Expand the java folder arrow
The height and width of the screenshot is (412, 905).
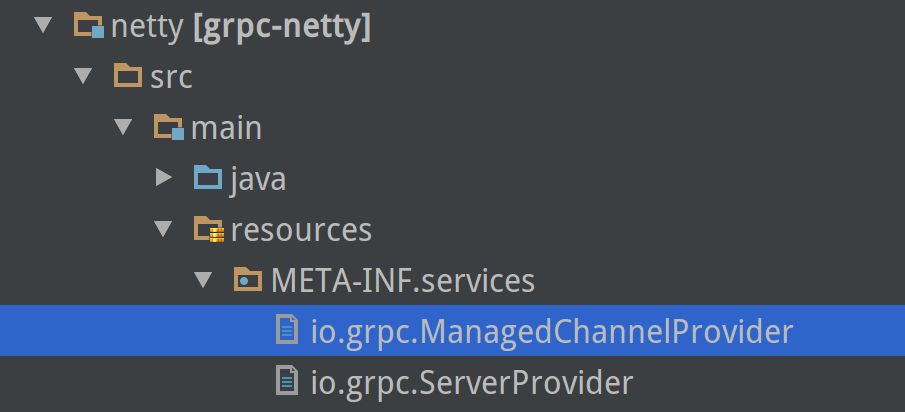pos(164,179)
